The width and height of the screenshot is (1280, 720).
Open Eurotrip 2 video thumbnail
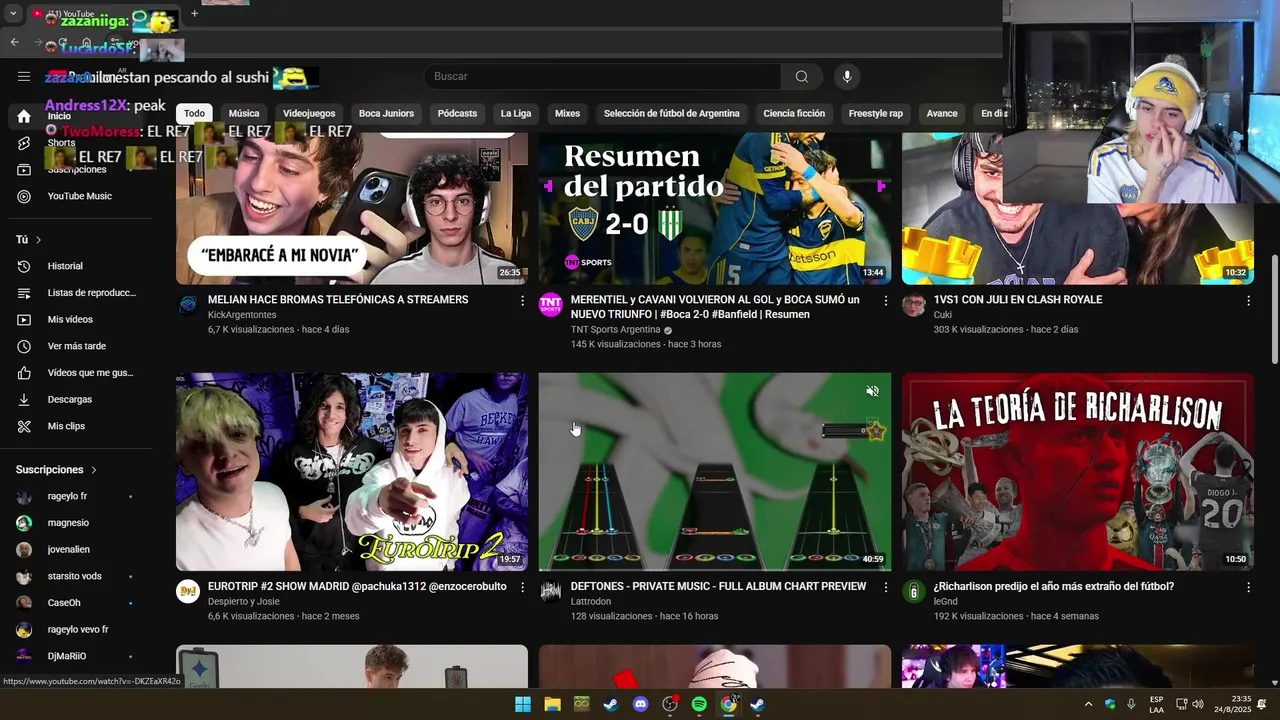click(x=352, y=472)
